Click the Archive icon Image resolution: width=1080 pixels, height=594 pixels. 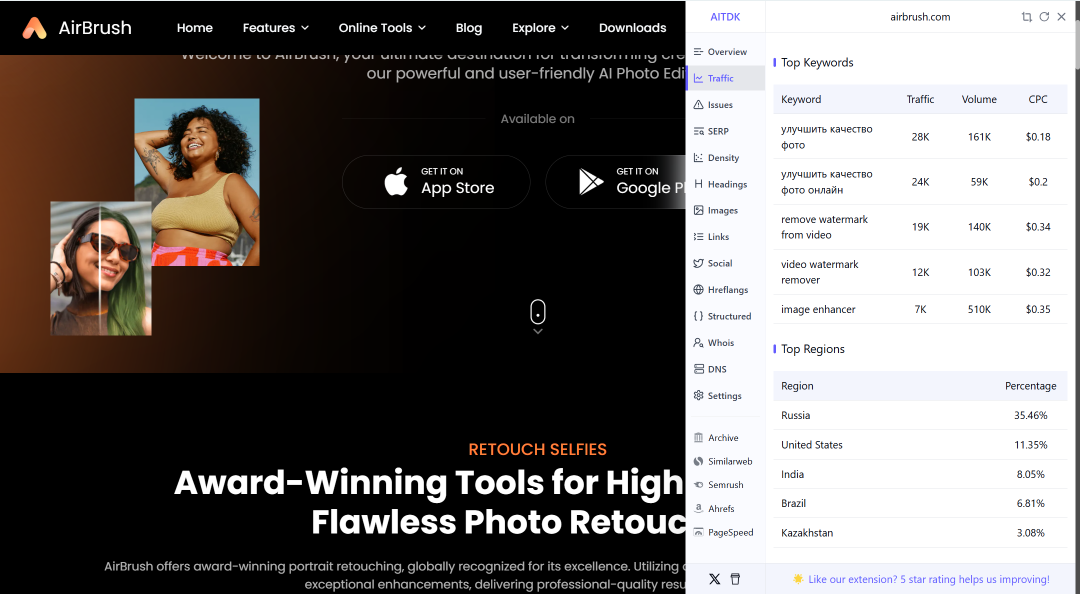coord(698,438)
